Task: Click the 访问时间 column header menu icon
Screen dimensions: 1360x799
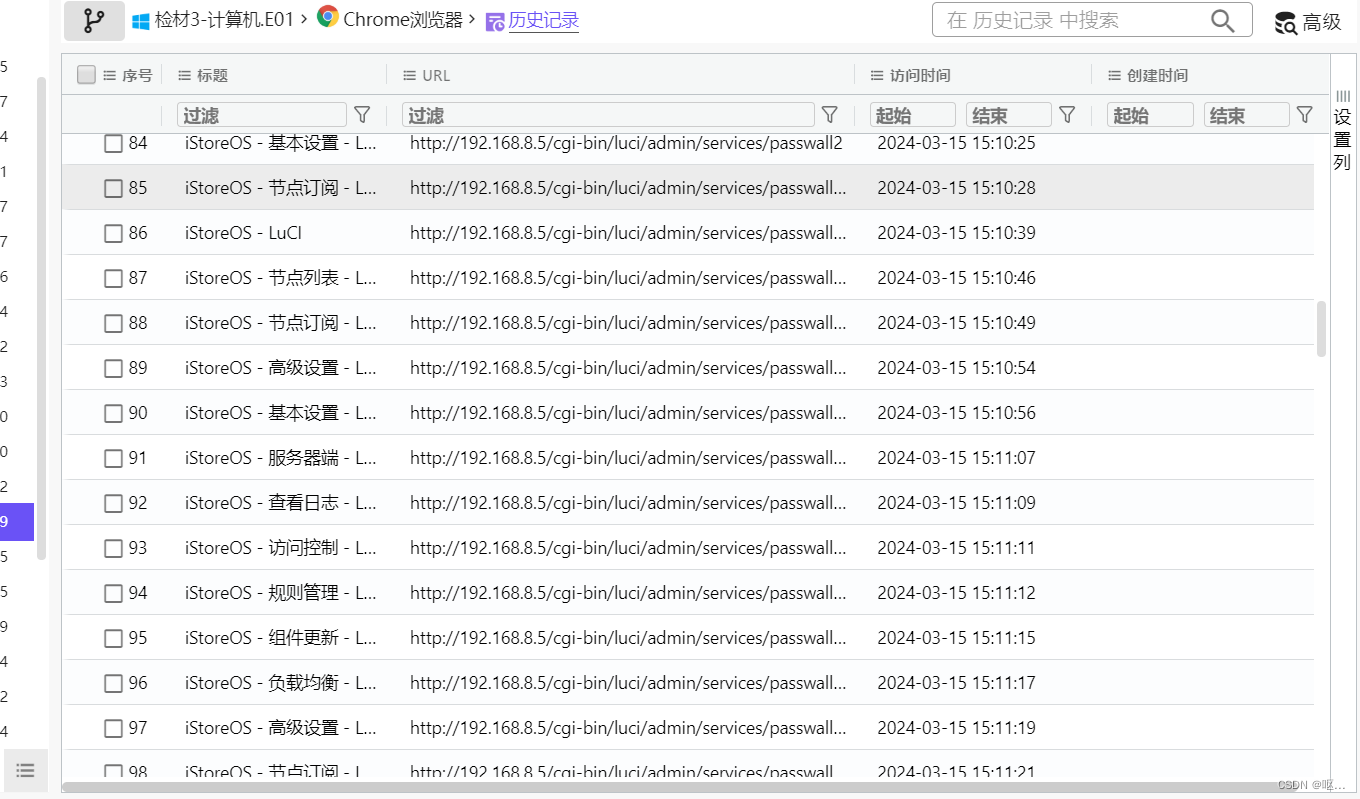Action: click(877, 75)
